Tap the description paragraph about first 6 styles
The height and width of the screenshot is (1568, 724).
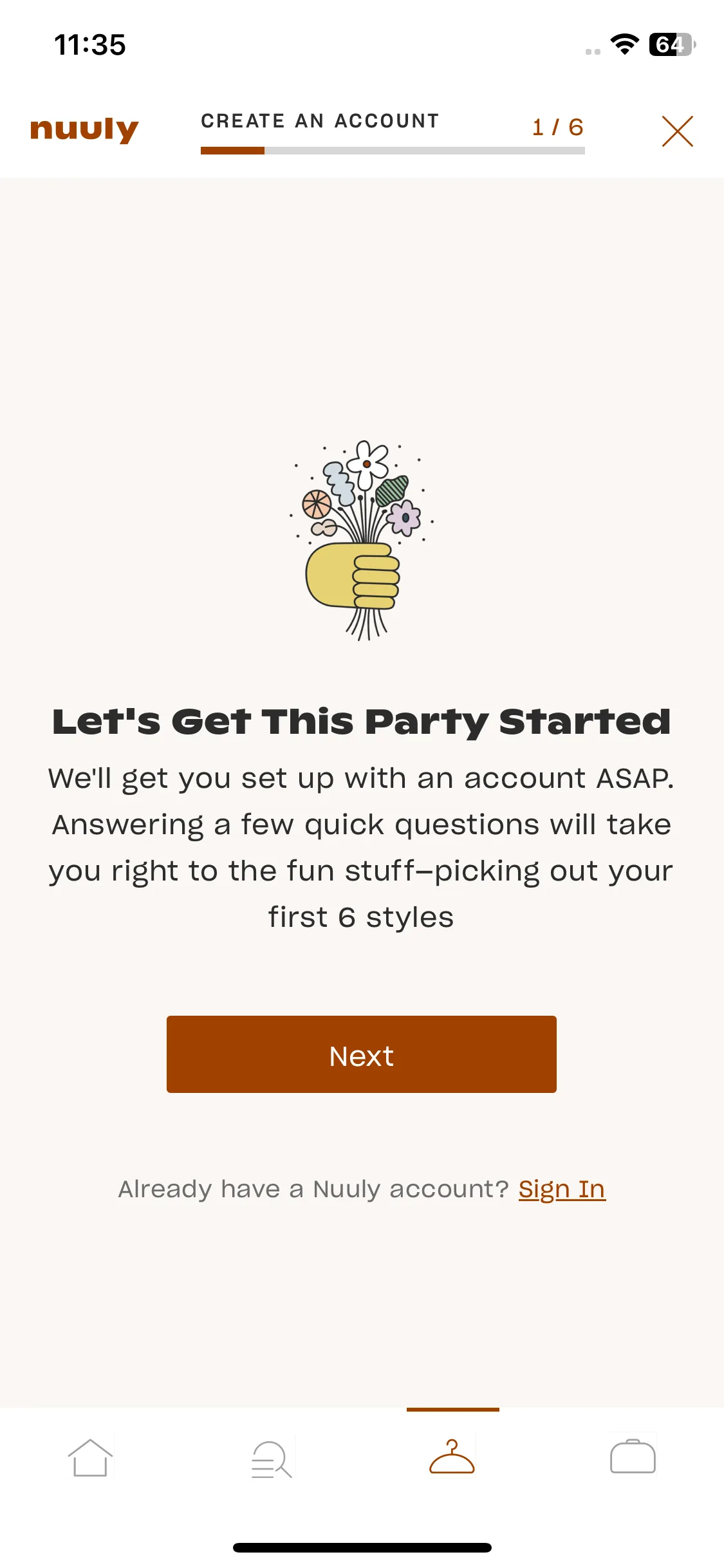[x=362, y=848]
